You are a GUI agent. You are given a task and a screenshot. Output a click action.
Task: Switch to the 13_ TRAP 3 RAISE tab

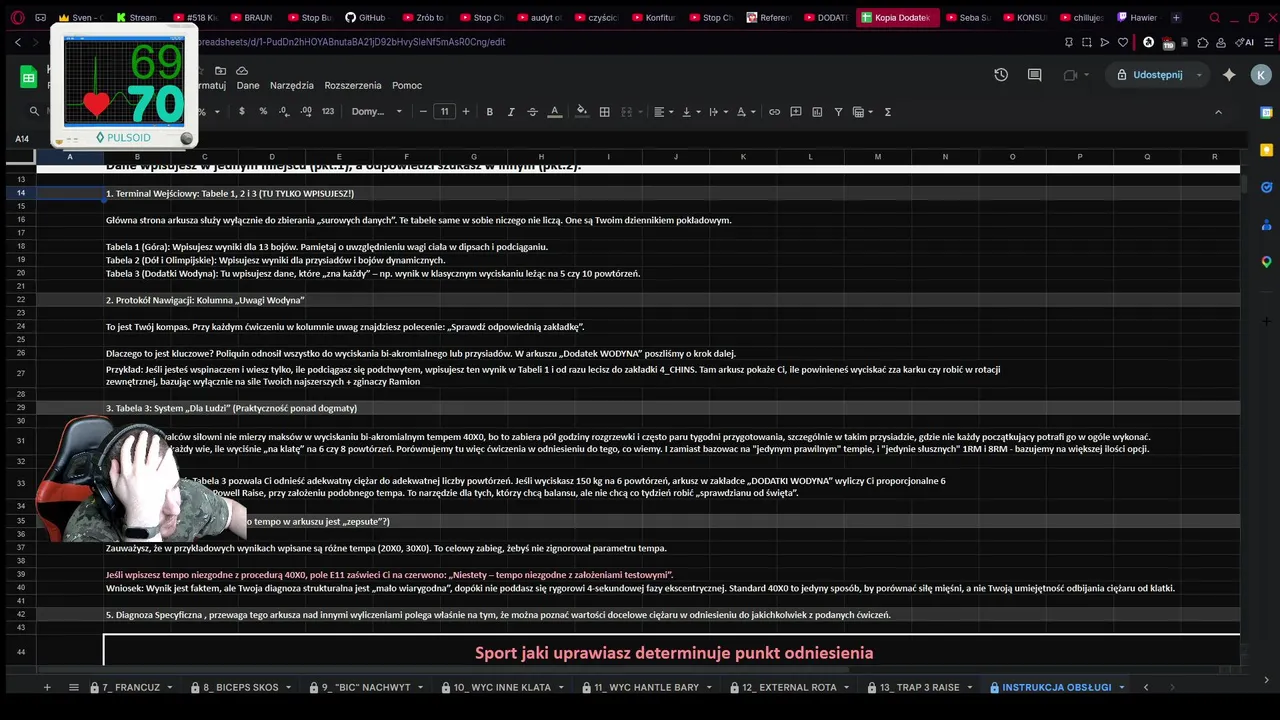click(919, 687)
